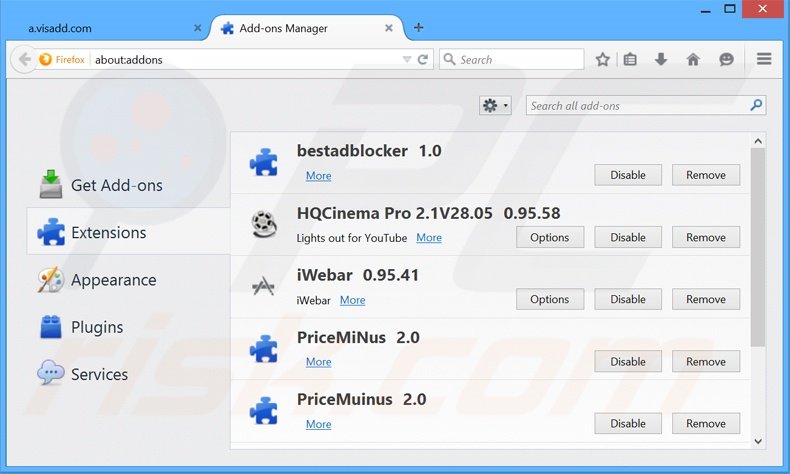Open Plugins category
The width and height of the screenshot is (790, 474).
(128, 327)
